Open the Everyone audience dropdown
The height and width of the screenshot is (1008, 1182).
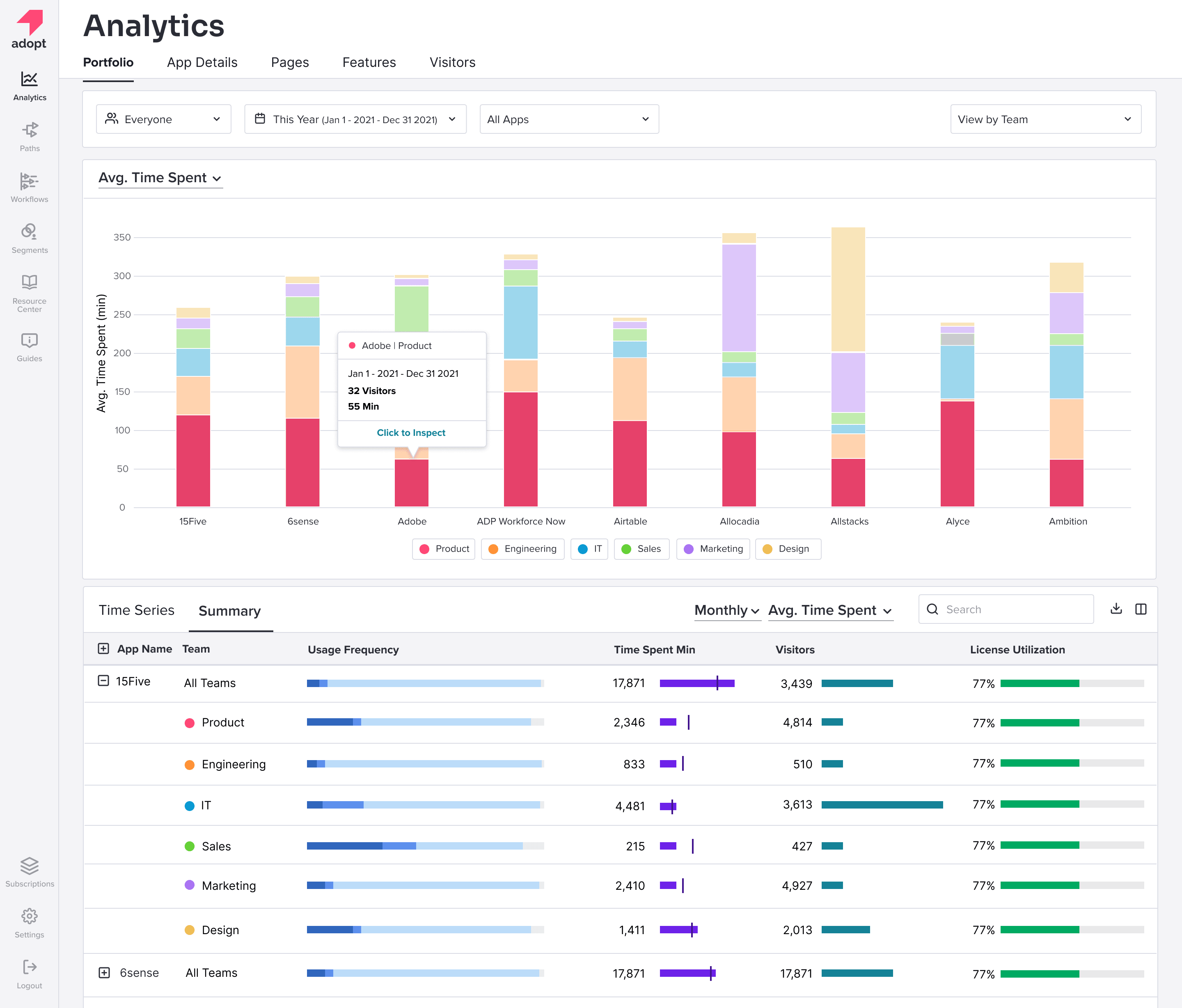pos(164,119)
